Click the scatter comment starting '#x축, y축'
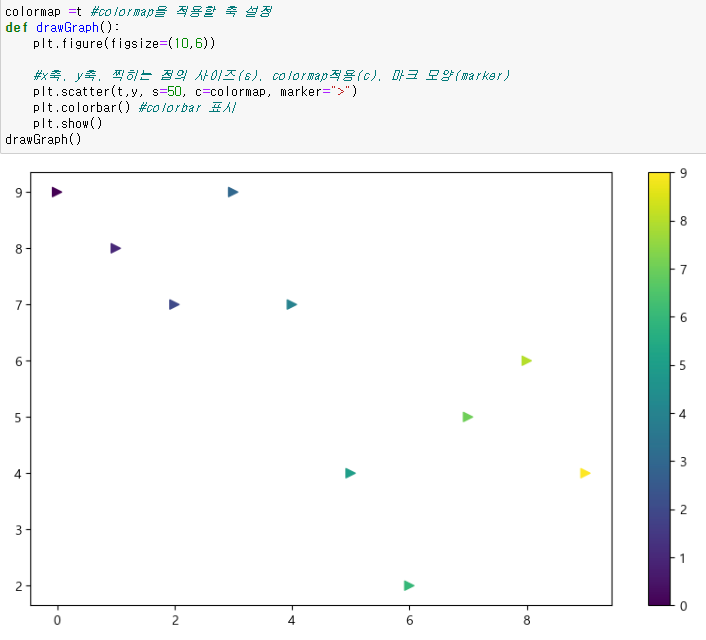 click(x=272, y=76)
